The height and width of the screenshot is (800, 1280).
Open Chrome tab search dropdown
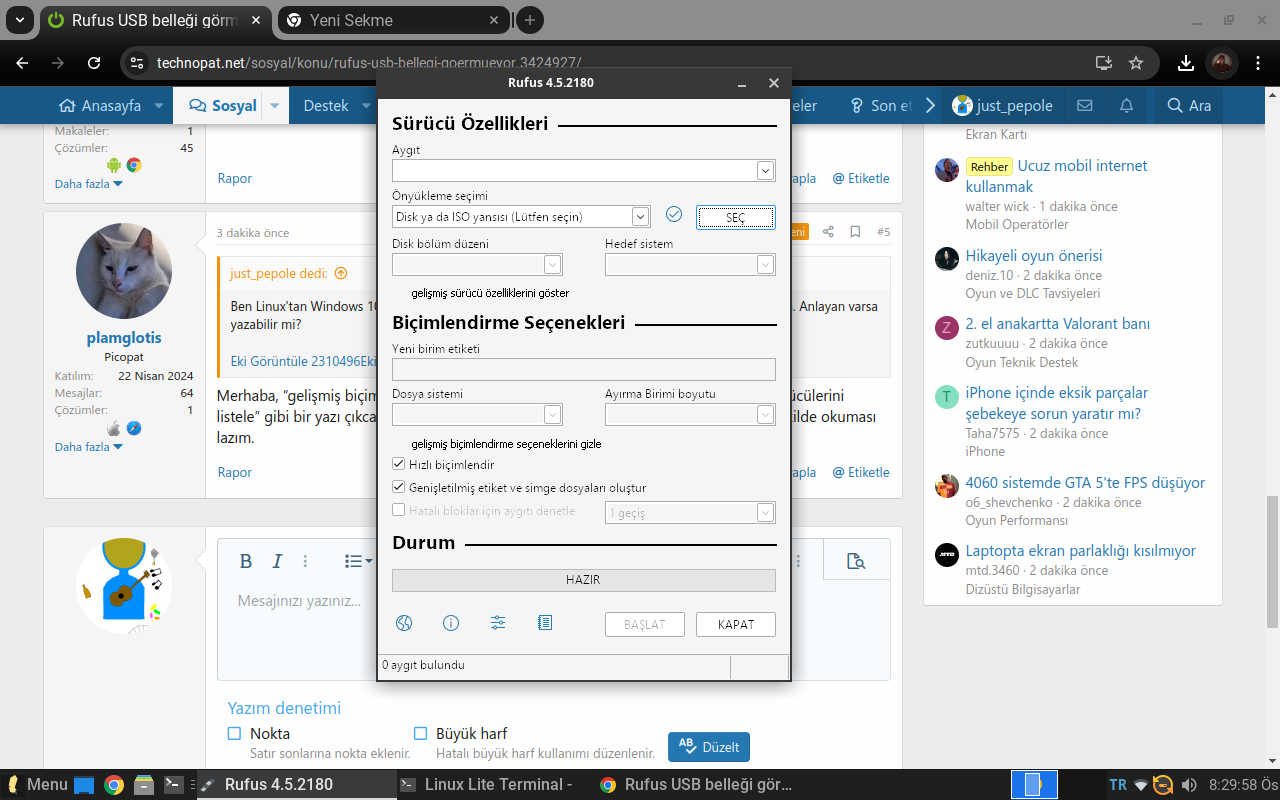coord(19,19)
